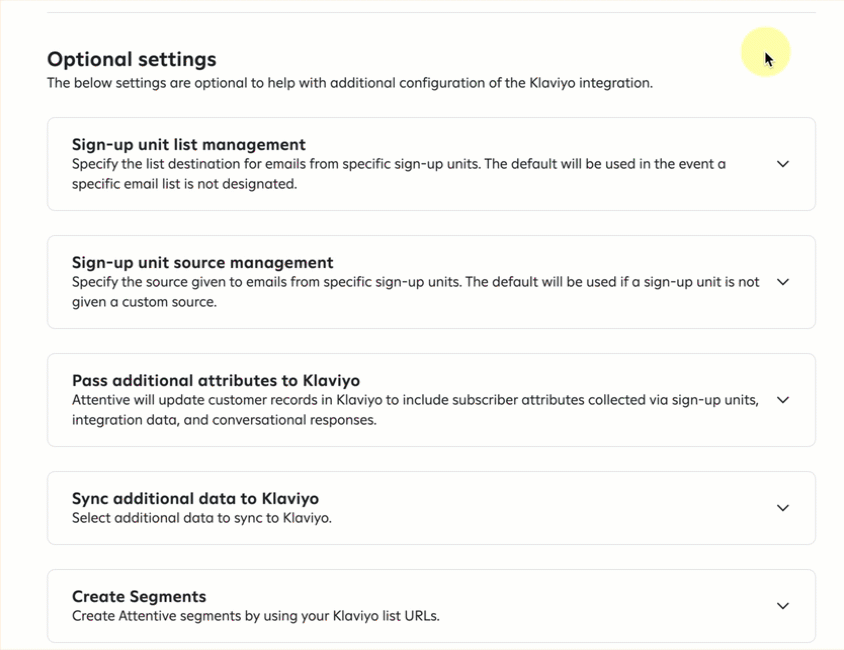Open Pass additional attributes chevron arrow
Screen dimensions: 844x650
point(783,400)
